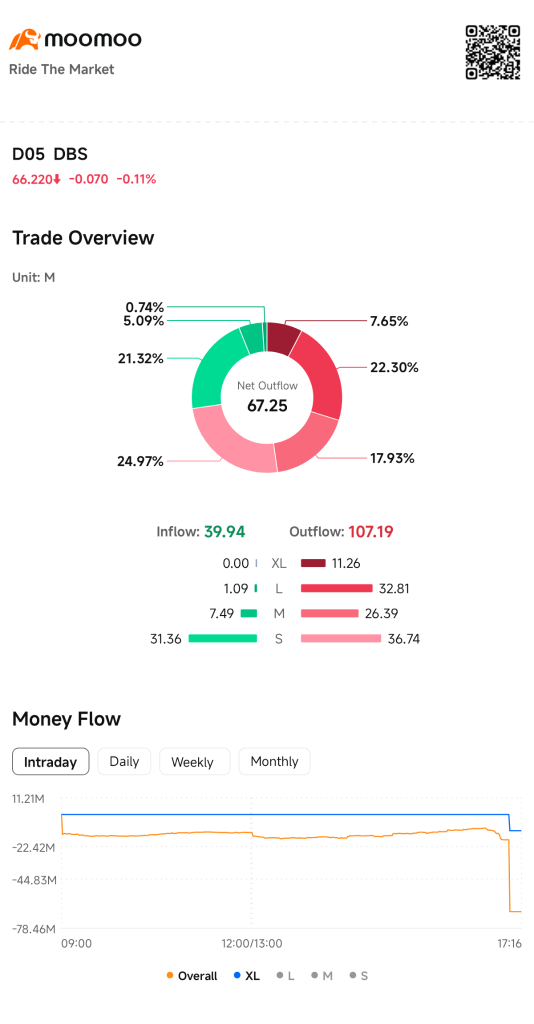This screenshot has width=534, height=1024.
Task: Toggle the XL blue series legend
Action: [246, 976]
